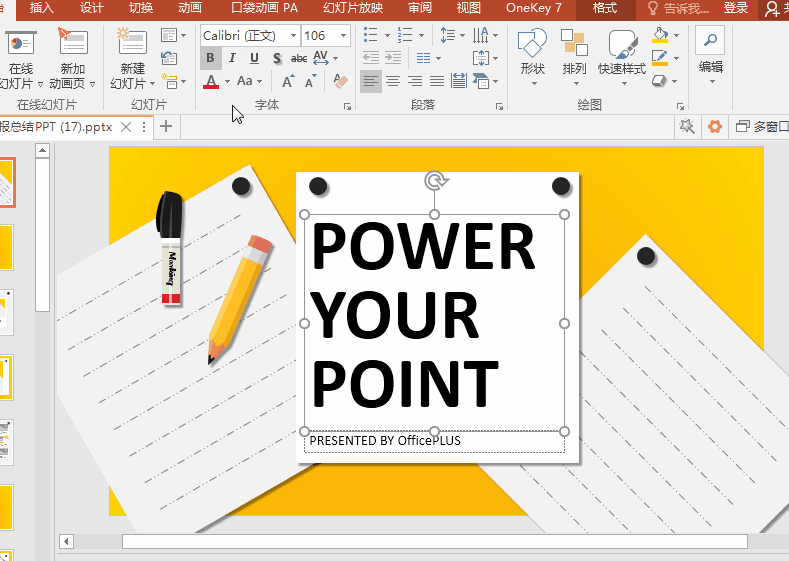This screenshot has height=561, width=789.
Task: Increase font size with large A icon
Action: [x=288, y=81]
